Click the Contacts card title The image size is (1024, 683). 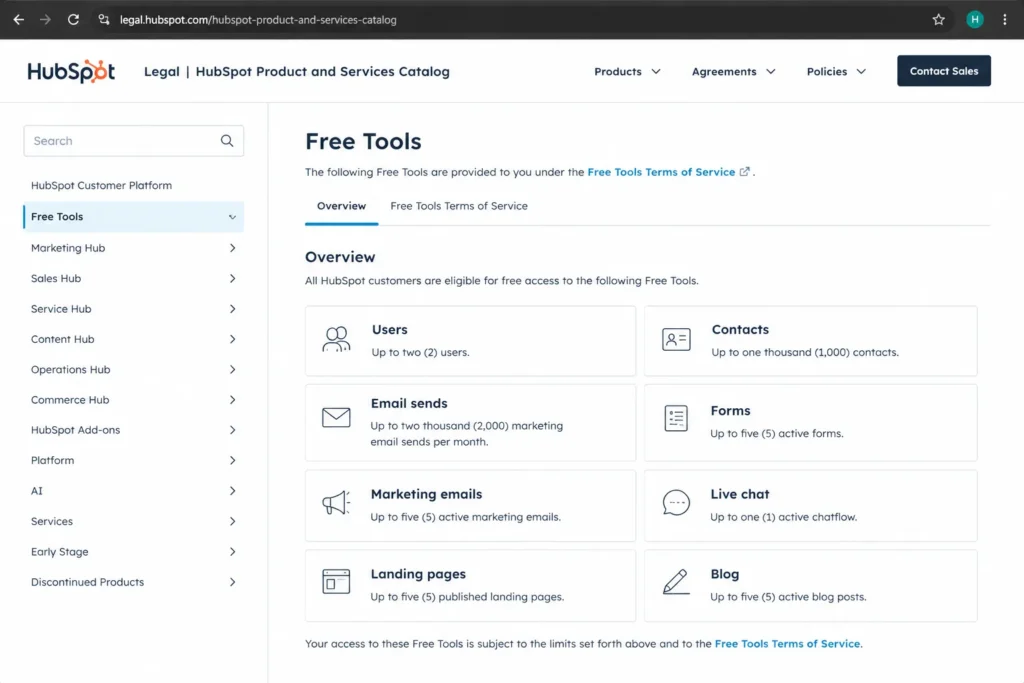(740, 330)
